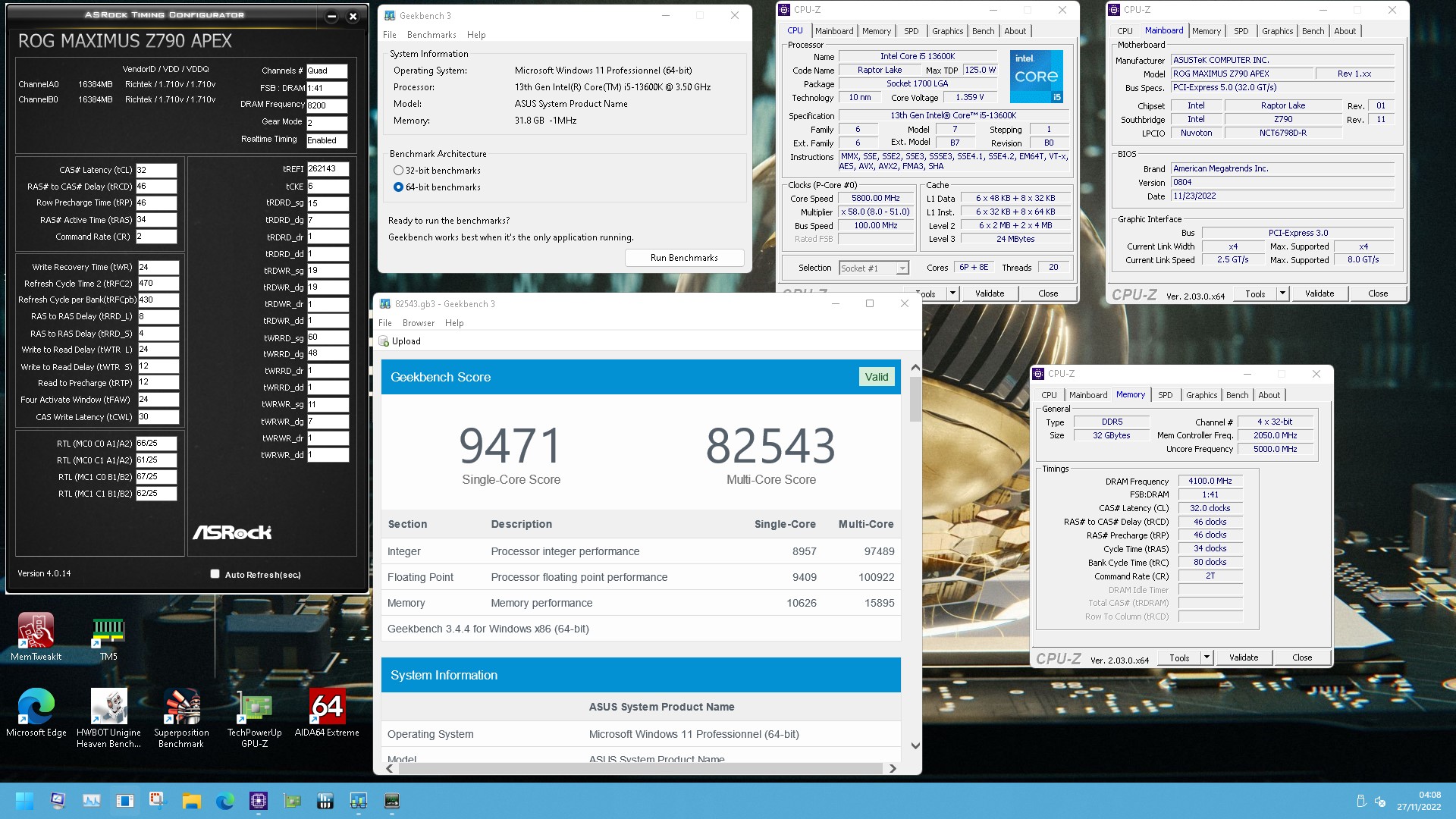Open Help menu in the 82543.gb3 window
This screenshot has width=1456, height=819.
pos(454,323)
